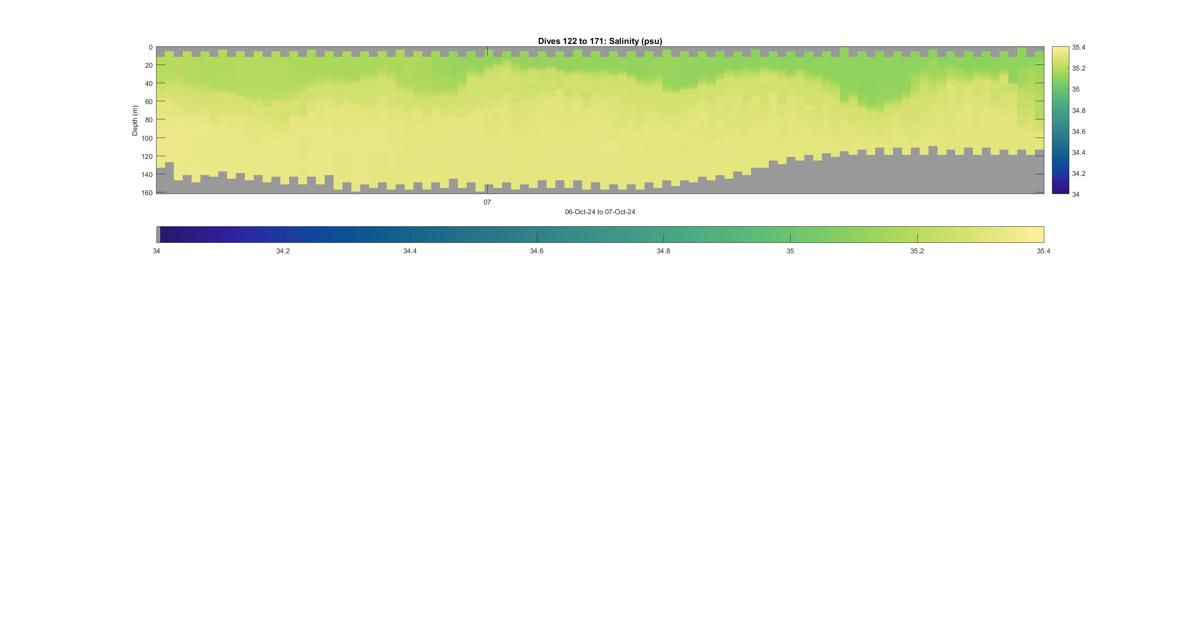
Task: Click the '07' x-axis tick label
Action: pyautogui.click(x=487, y=202)
